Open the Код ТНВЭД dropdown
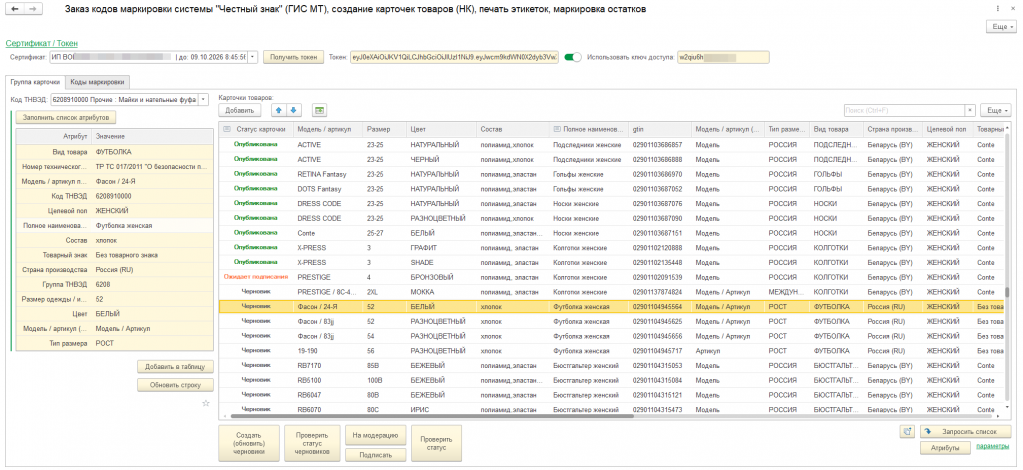This screenshot has height=470, width=1023. pos(204,100)
